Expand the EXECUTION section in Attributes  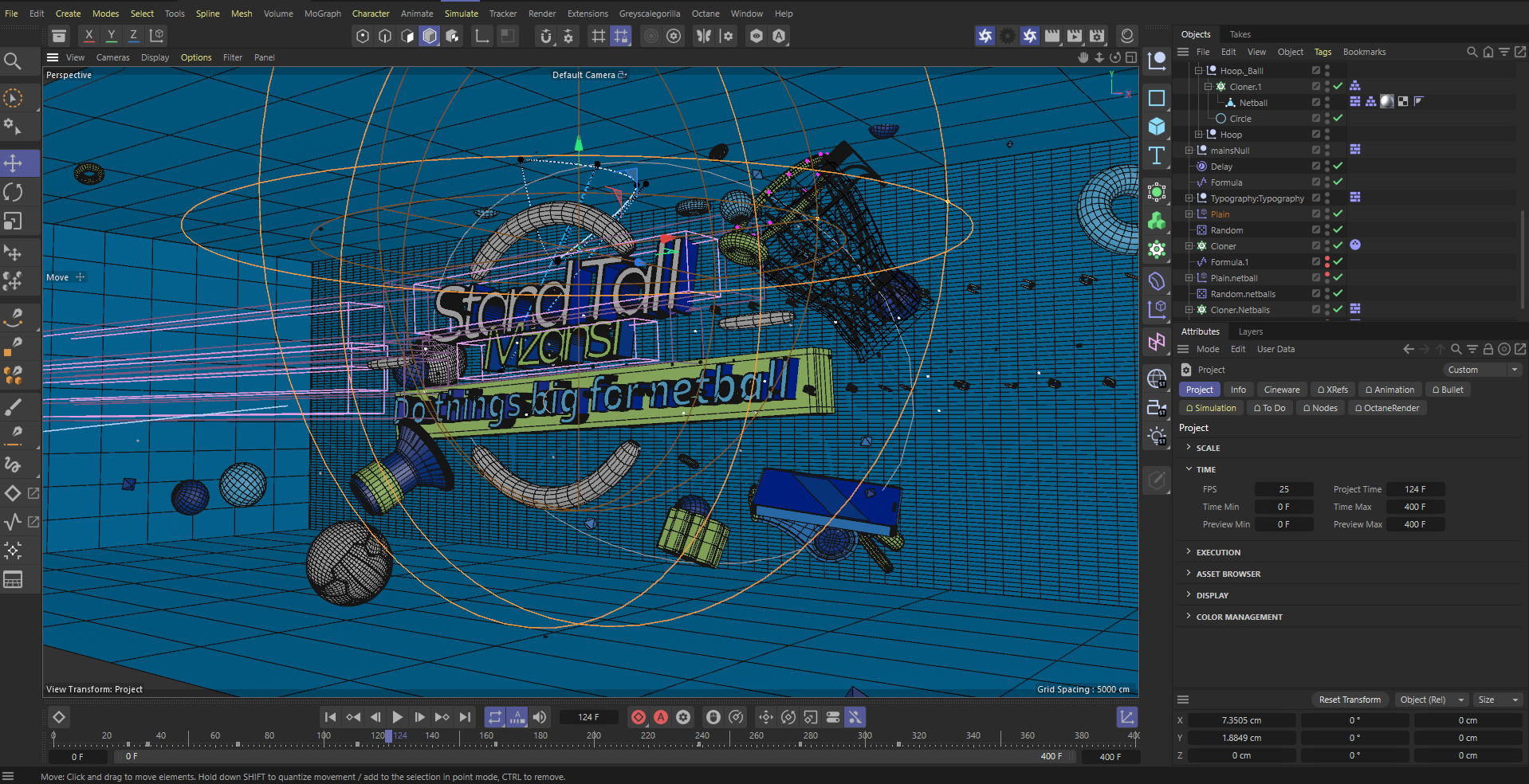tap(1189, 552)
